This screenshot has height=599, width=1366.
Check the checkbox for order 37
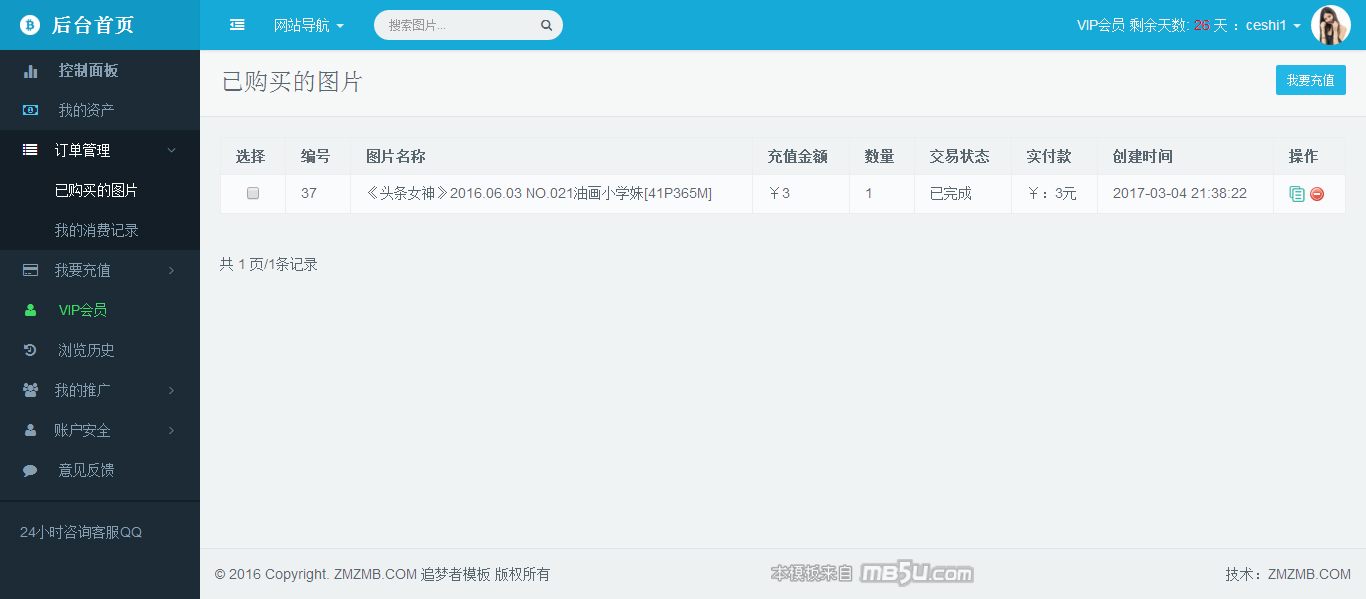253,193
